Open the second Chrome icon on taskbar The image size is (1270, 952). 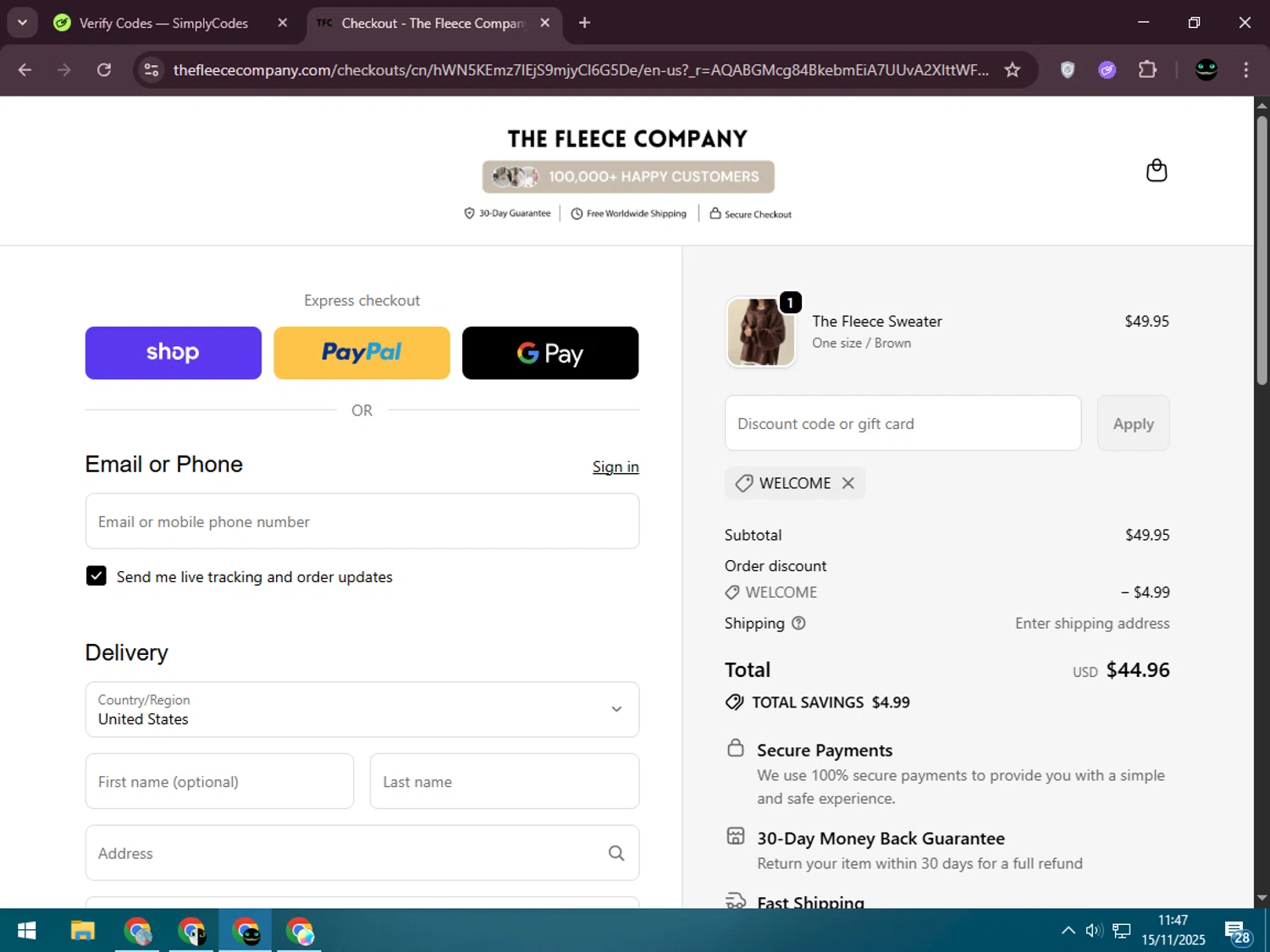point(191,931)
